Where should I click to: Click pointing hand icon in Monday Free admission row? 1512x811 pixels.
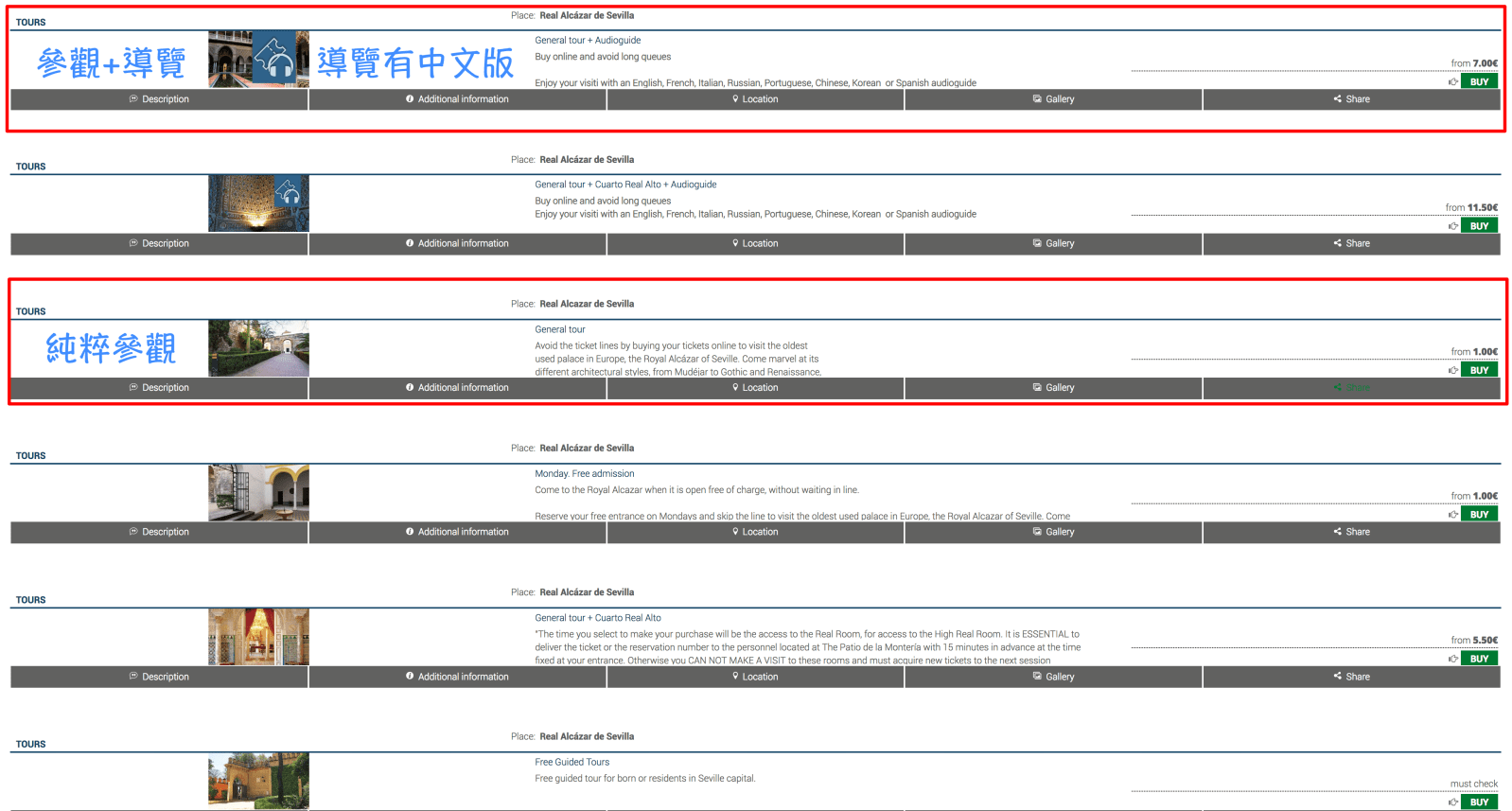[1453, 515]
